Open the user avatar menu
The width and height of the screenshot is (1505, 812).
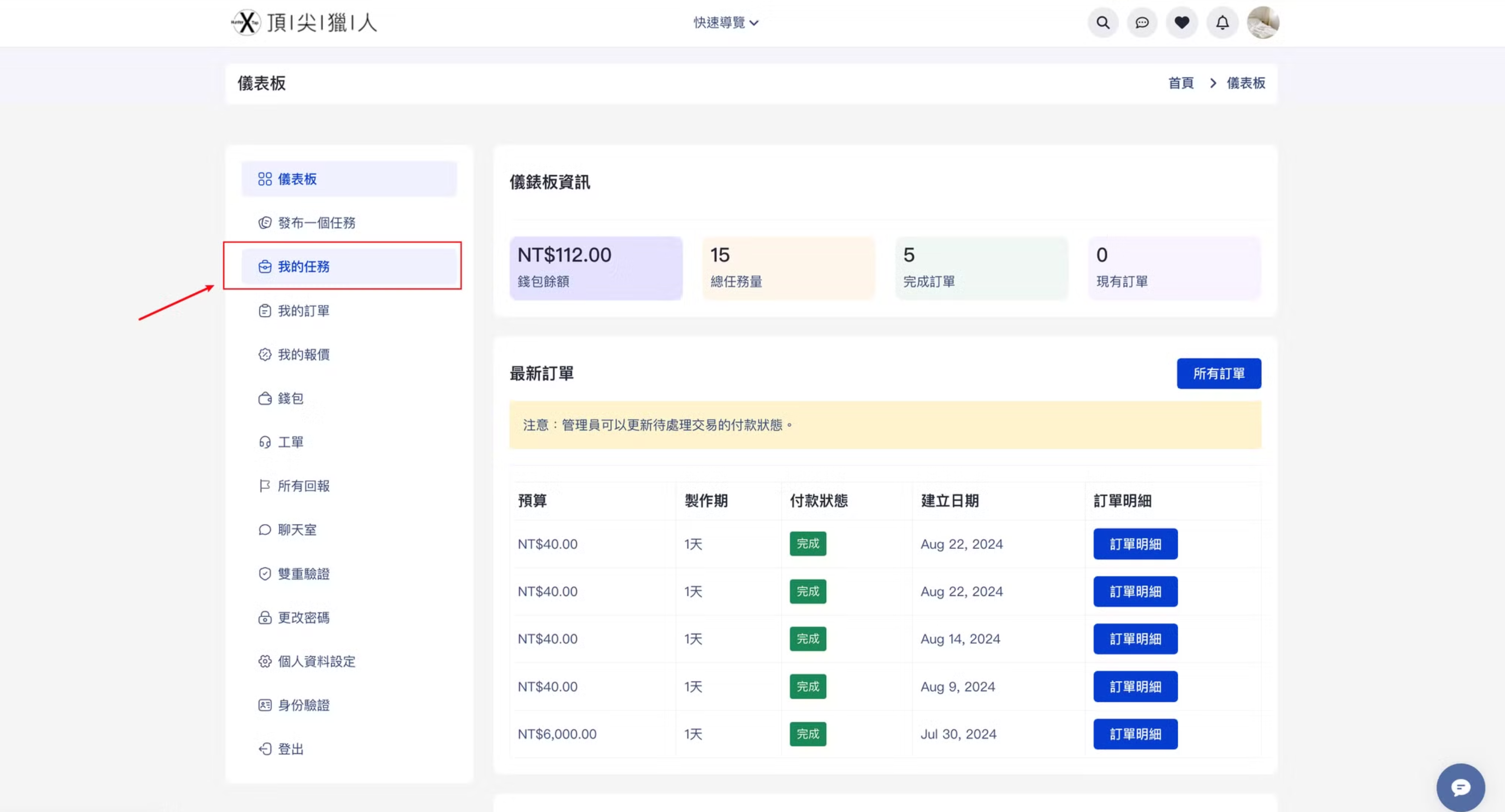click(1263, 23)
